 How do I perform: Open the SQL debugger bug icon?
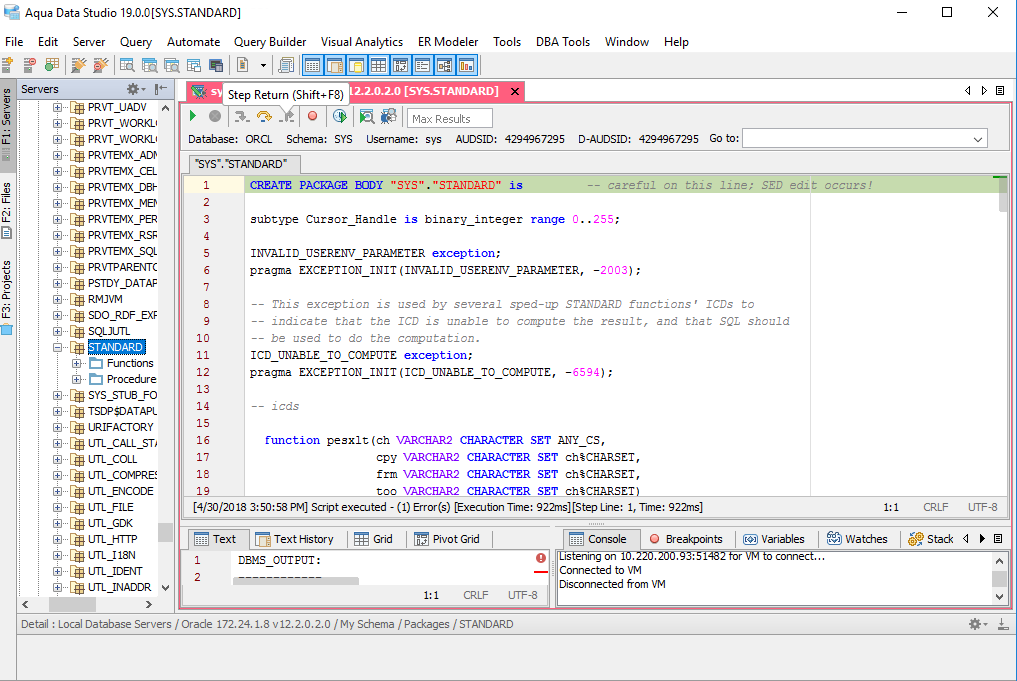coord(388,117)
